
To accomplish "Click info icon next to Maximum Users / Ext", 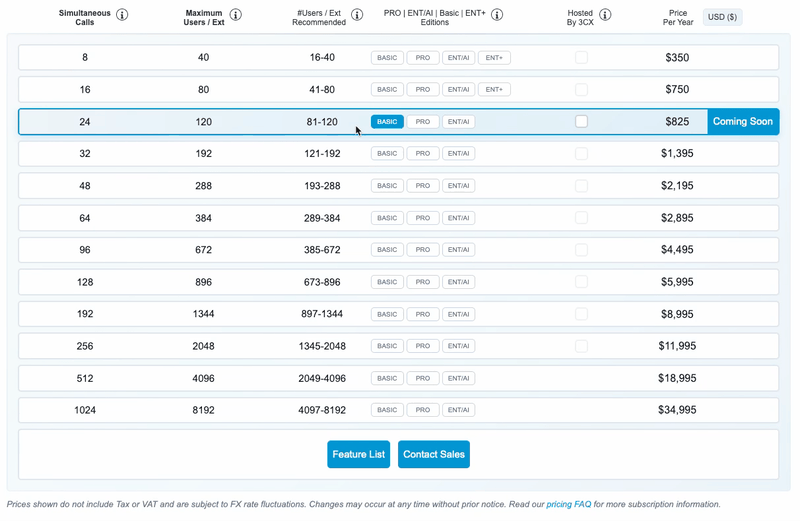I will [x=235, y=15].
